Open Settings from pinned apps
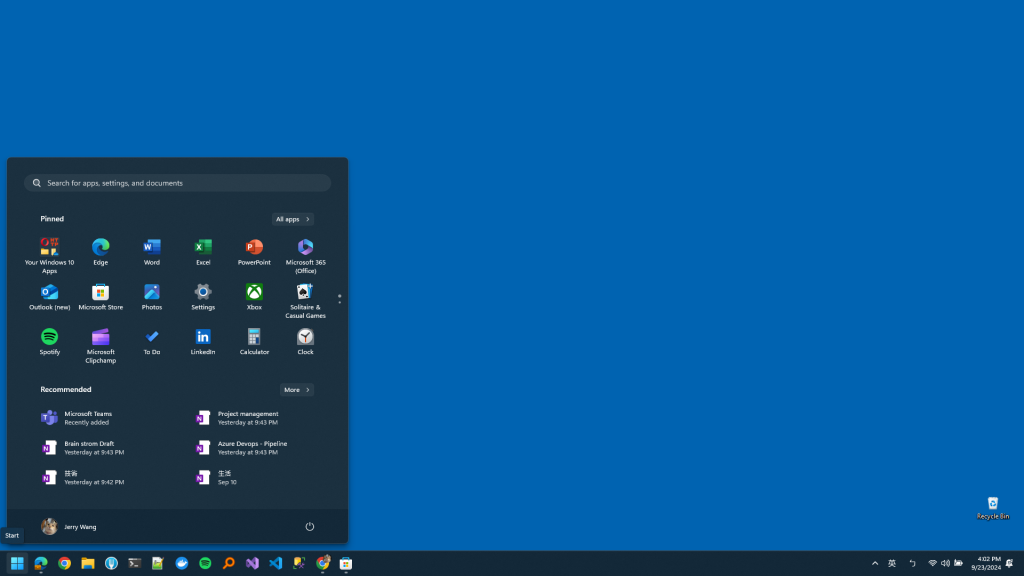 [203, 297]
